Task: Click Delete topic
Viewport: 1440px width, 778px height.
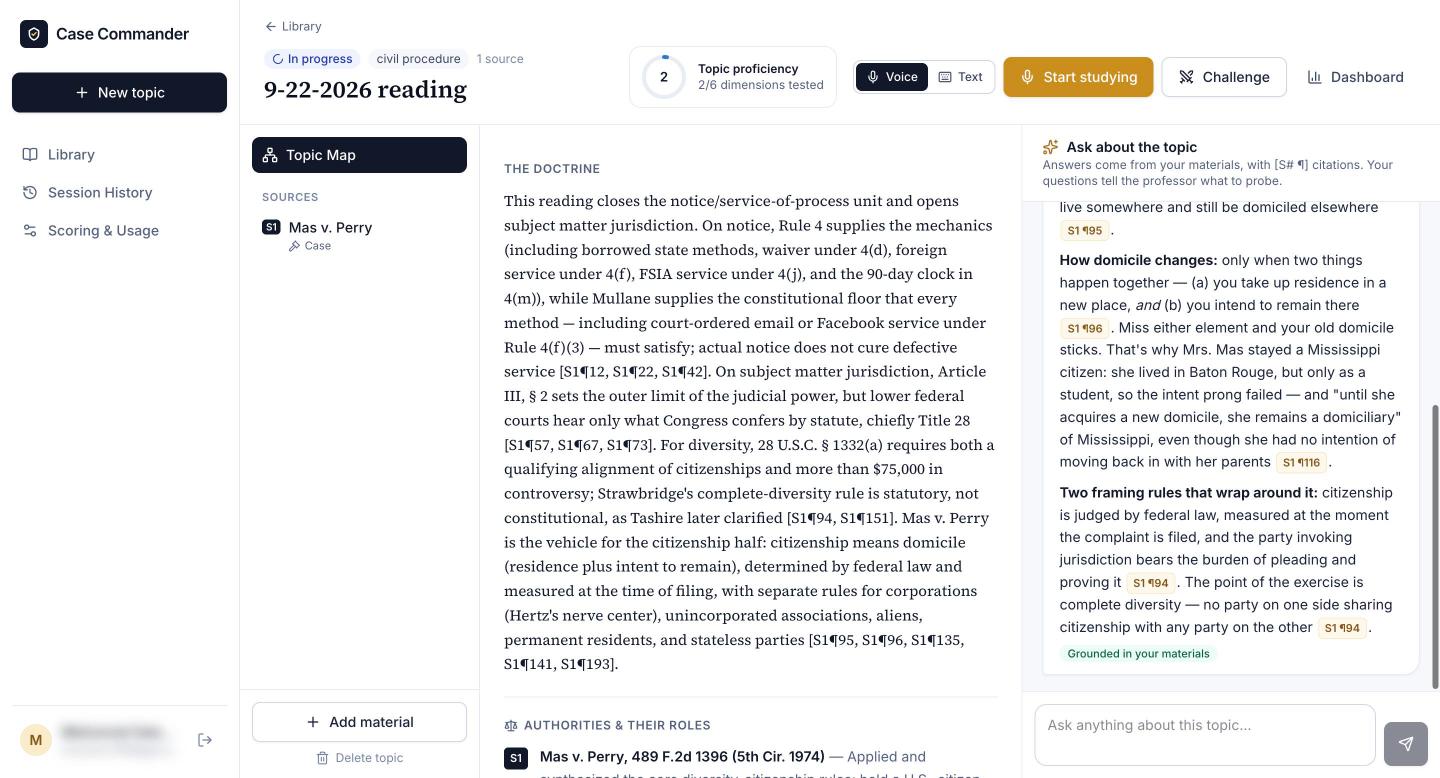Action: pyautogui.click(x=359, y=758)
